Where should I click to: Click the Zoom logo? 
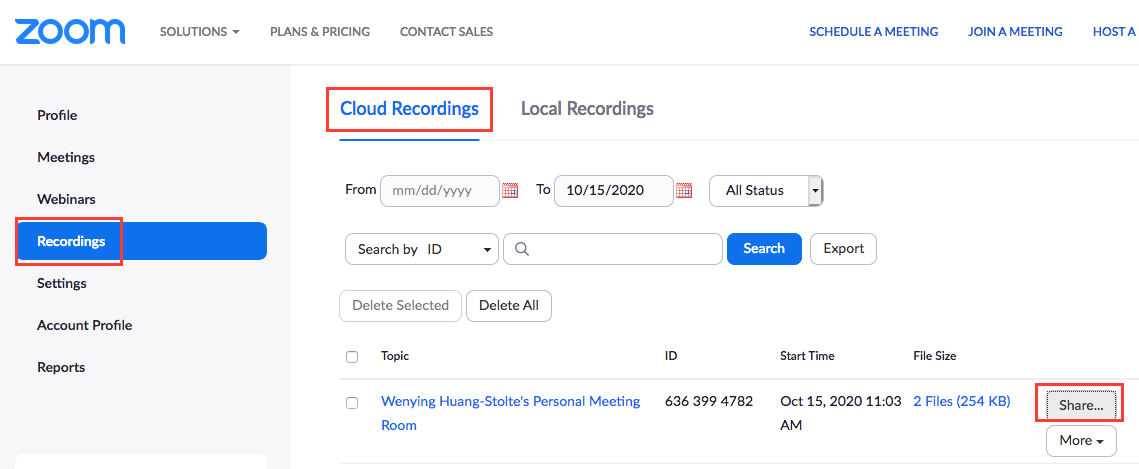pyautogui.click(x=70, y=31)
